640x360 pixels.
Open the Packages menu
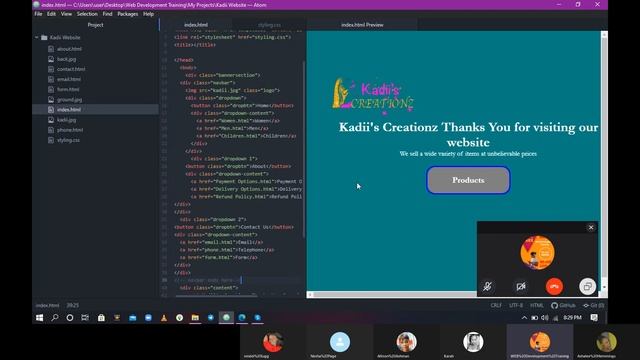click(x=128, y=14)
